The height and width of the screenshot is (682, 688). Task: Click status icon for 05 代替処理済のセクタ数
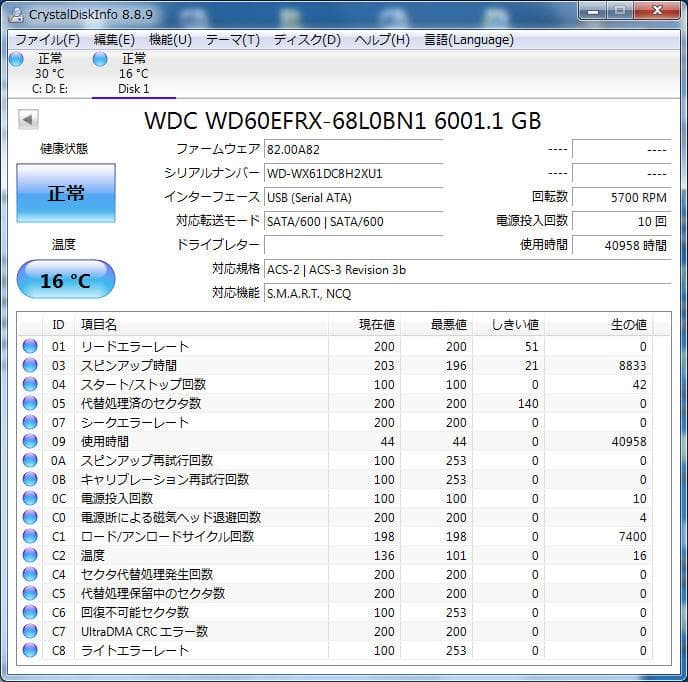coord(30,403)
